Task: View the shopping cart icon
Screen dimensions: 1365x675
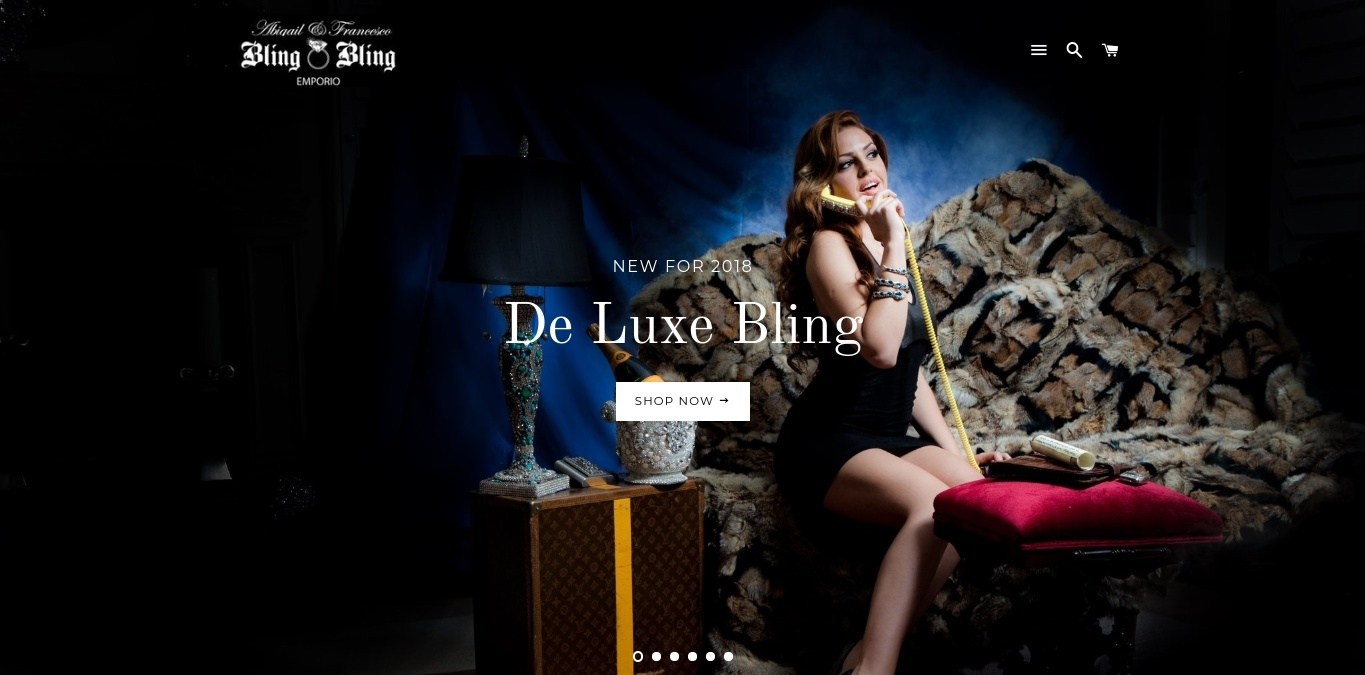Action: click(x=1110, y=50)
